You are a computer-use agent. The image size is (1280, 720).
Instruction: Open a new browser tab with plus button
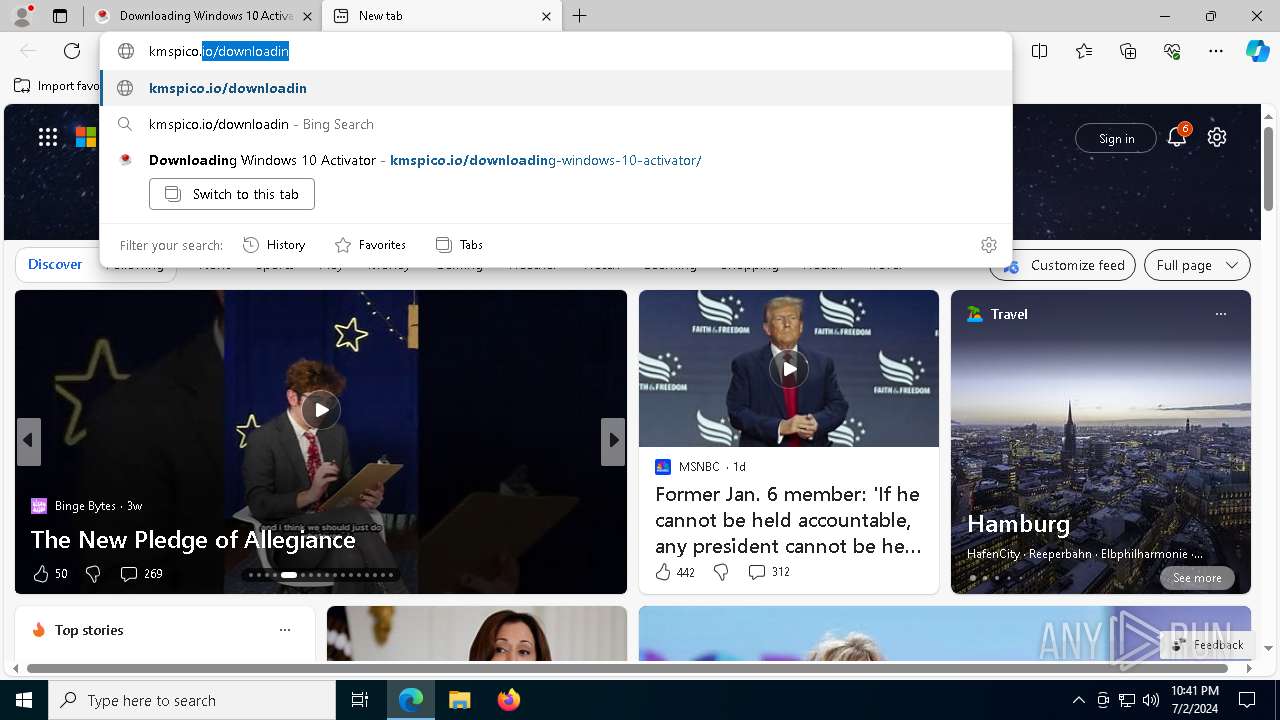coord(580,16)
